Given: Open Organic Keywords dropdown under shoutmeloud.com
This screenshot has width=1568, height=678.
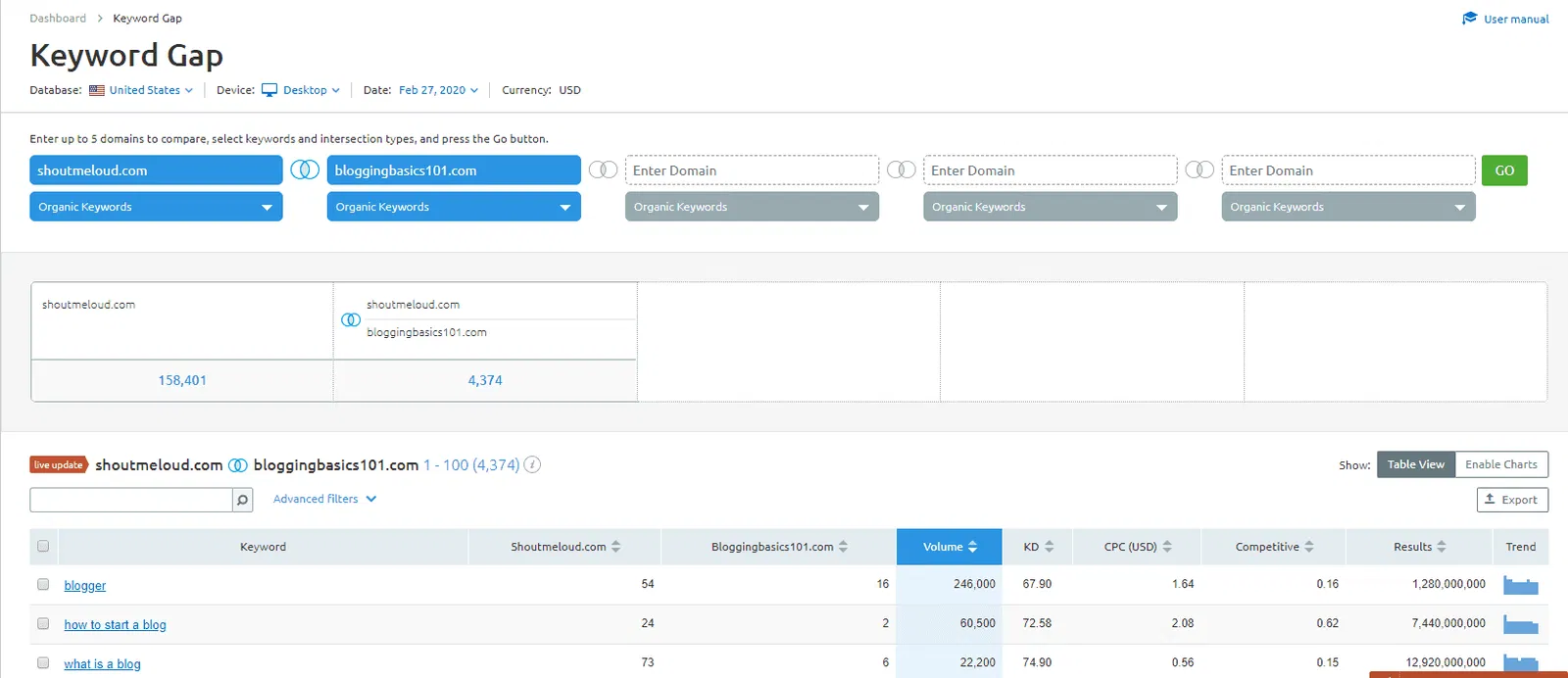Looking at the screenshot, I should [x=156, y=207].
